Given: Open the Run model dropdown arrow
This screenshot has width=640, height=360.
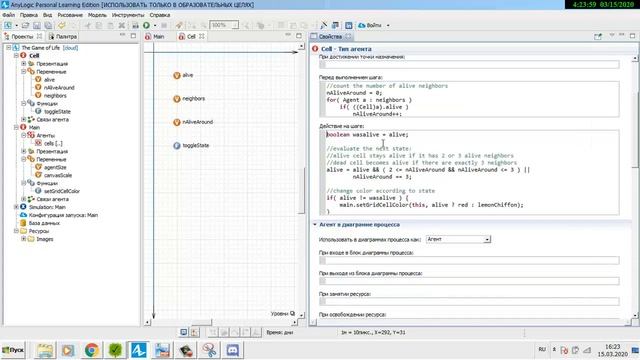Looking at the screenshot, I should click(x=155, y=25).
